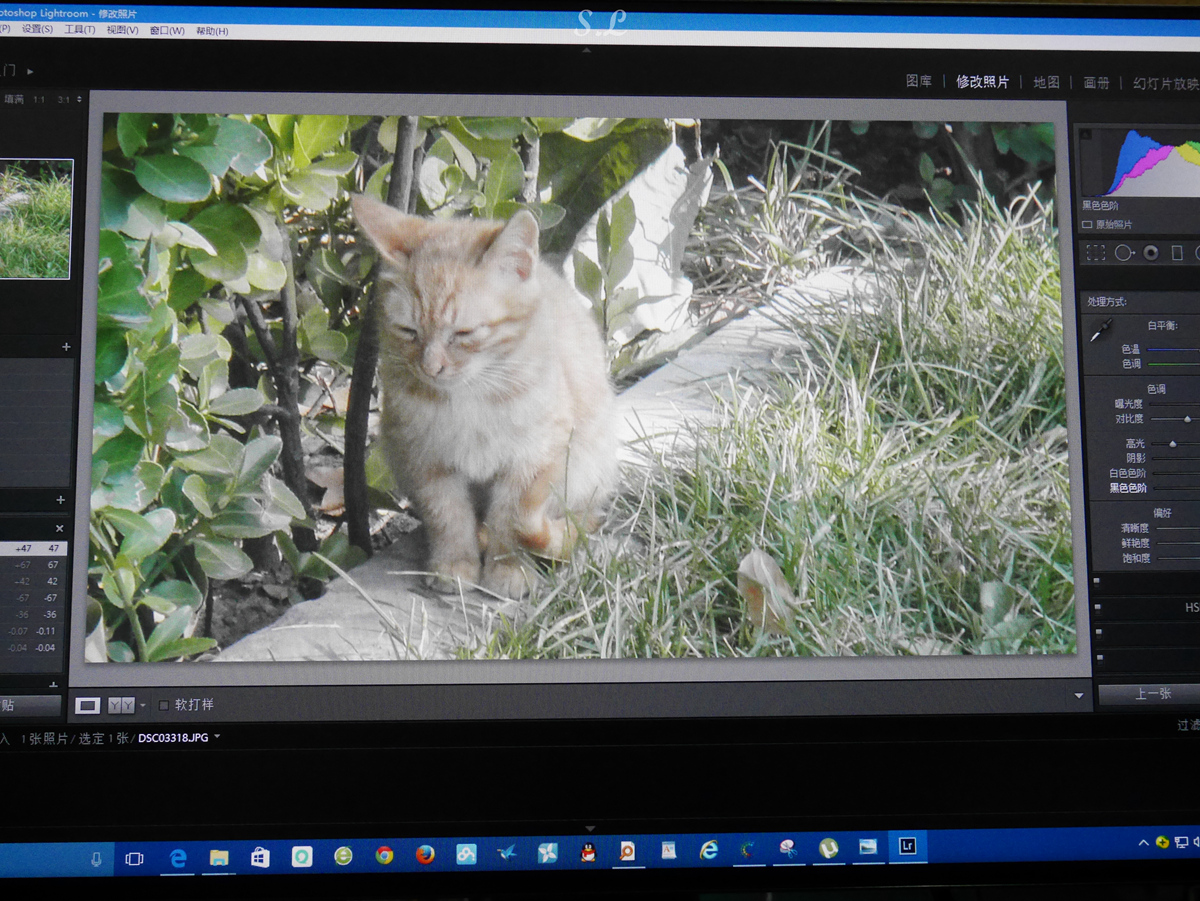Open the 帮助(H) menu
1200x901 pixels.
pyautogui.click(x=212, y=31)
